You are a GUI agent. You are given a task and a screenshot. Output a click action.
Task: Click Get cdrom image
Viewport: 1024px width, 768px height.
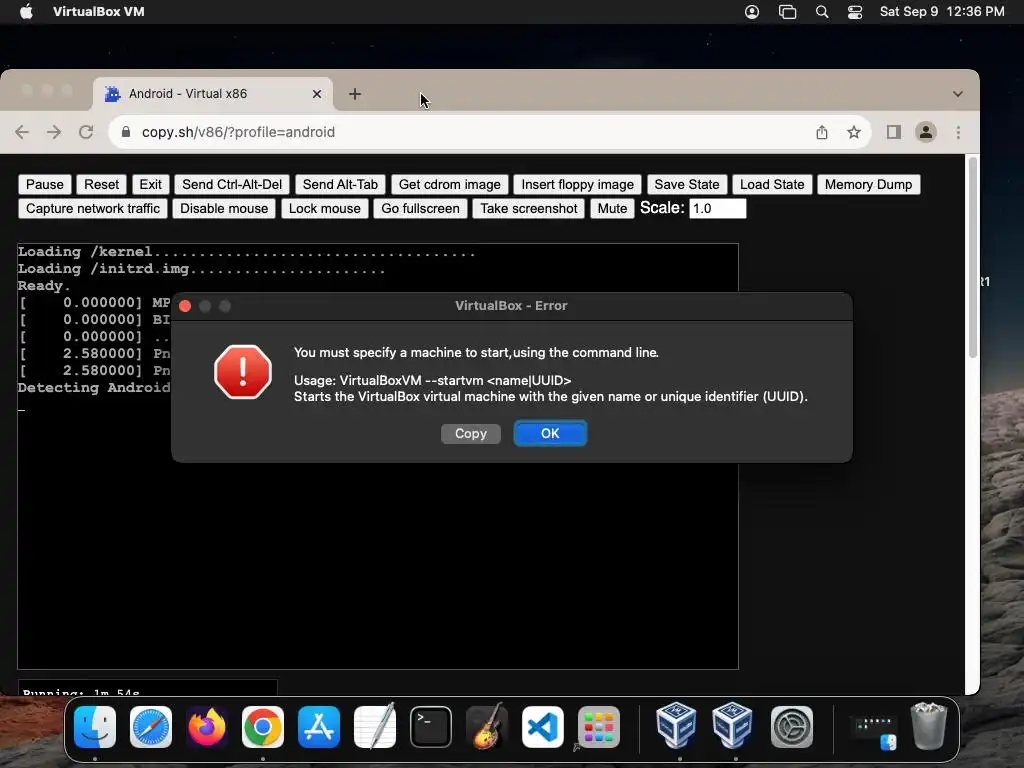(x=449, y=185)
